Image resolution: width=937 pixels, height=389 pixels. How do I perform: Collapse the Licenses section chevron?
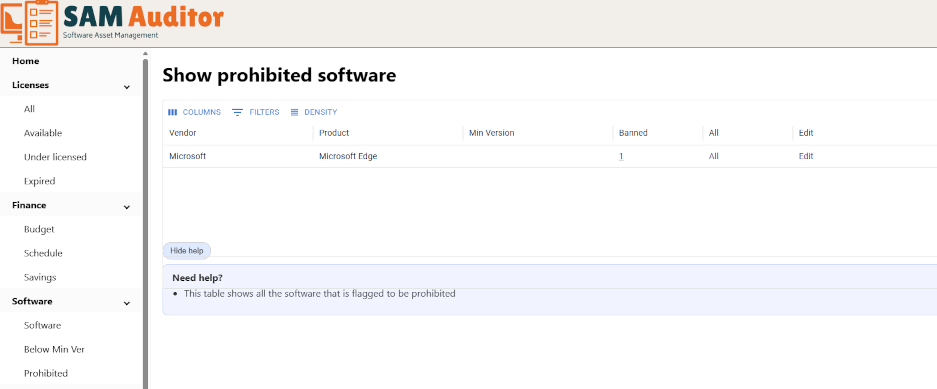[x=127, y=87]
